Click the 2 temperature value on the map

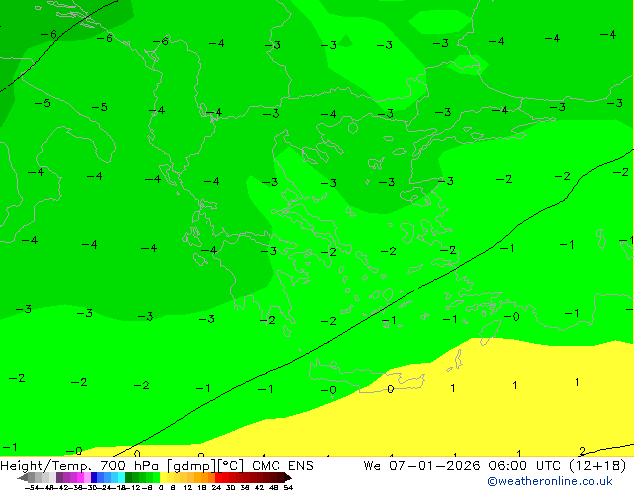[582, 451]
